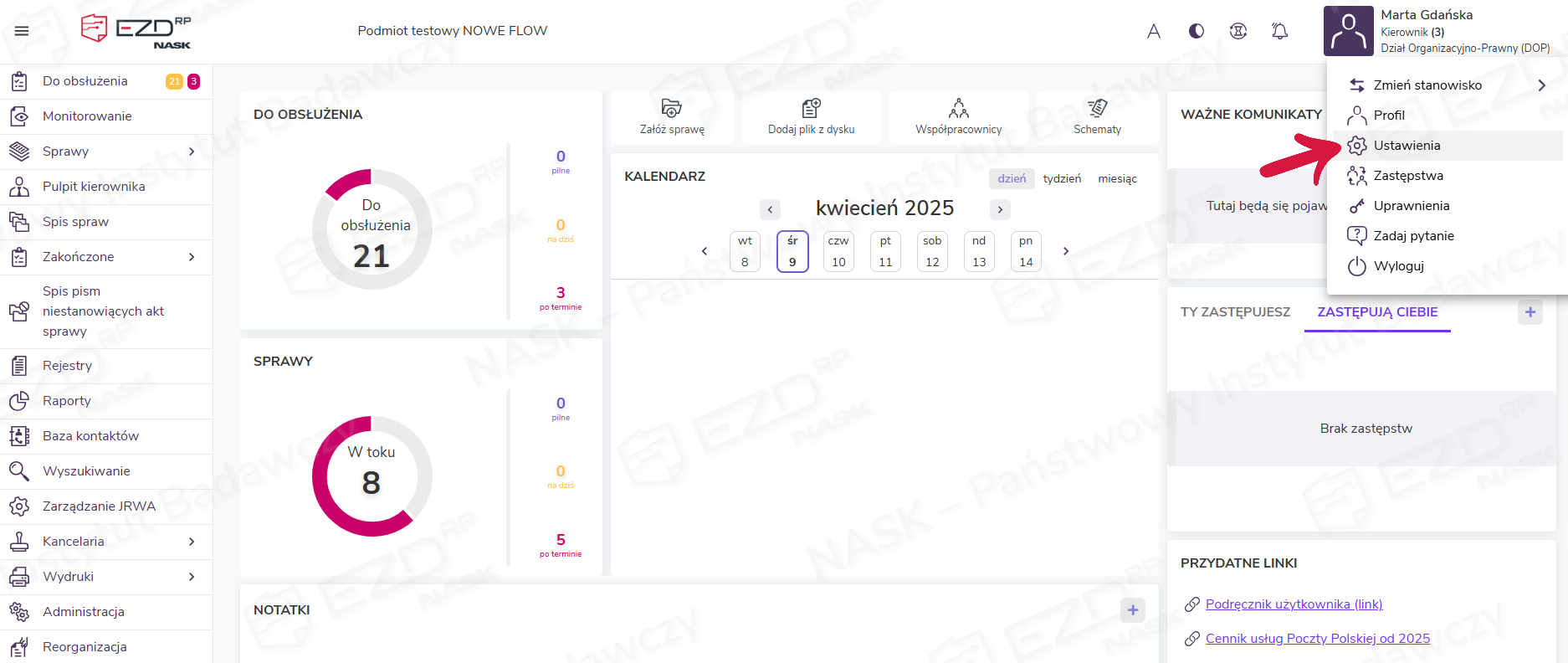
Task: Expand the Zmień stanowisko submenu
Action: tap(1541, 85)
